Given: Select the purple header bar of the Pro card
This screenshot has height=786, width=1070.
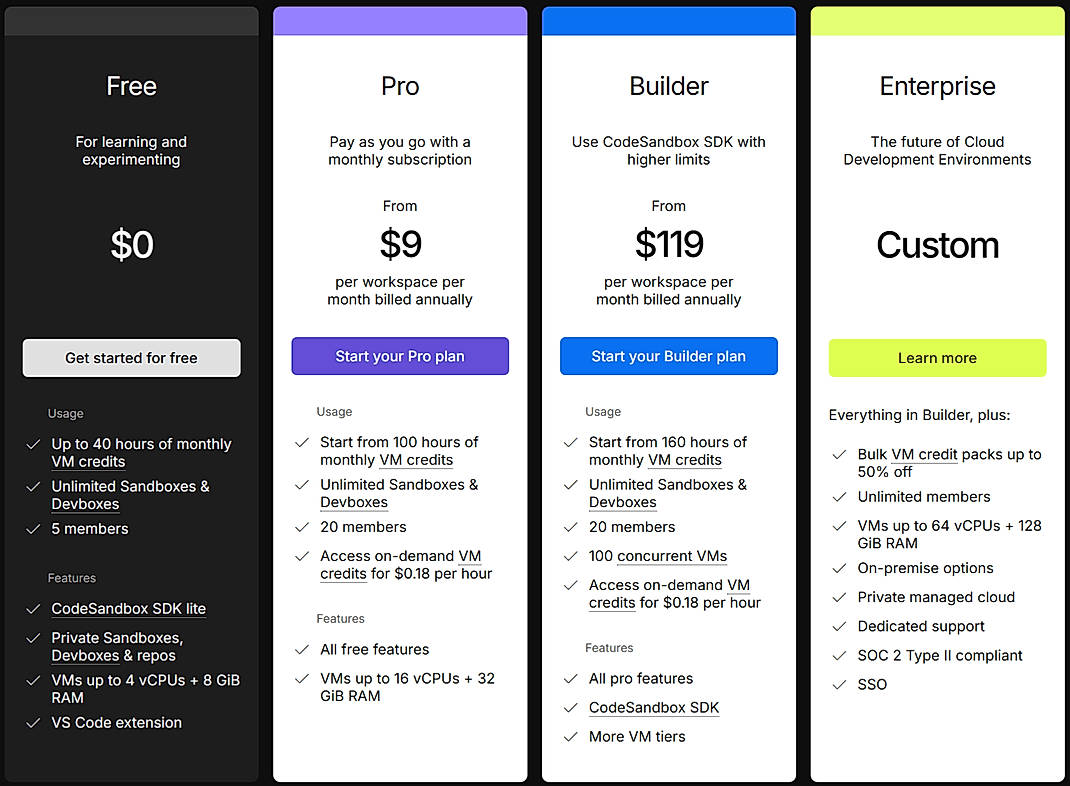Looking at the screenshot, I should click(x=400, y=18).
